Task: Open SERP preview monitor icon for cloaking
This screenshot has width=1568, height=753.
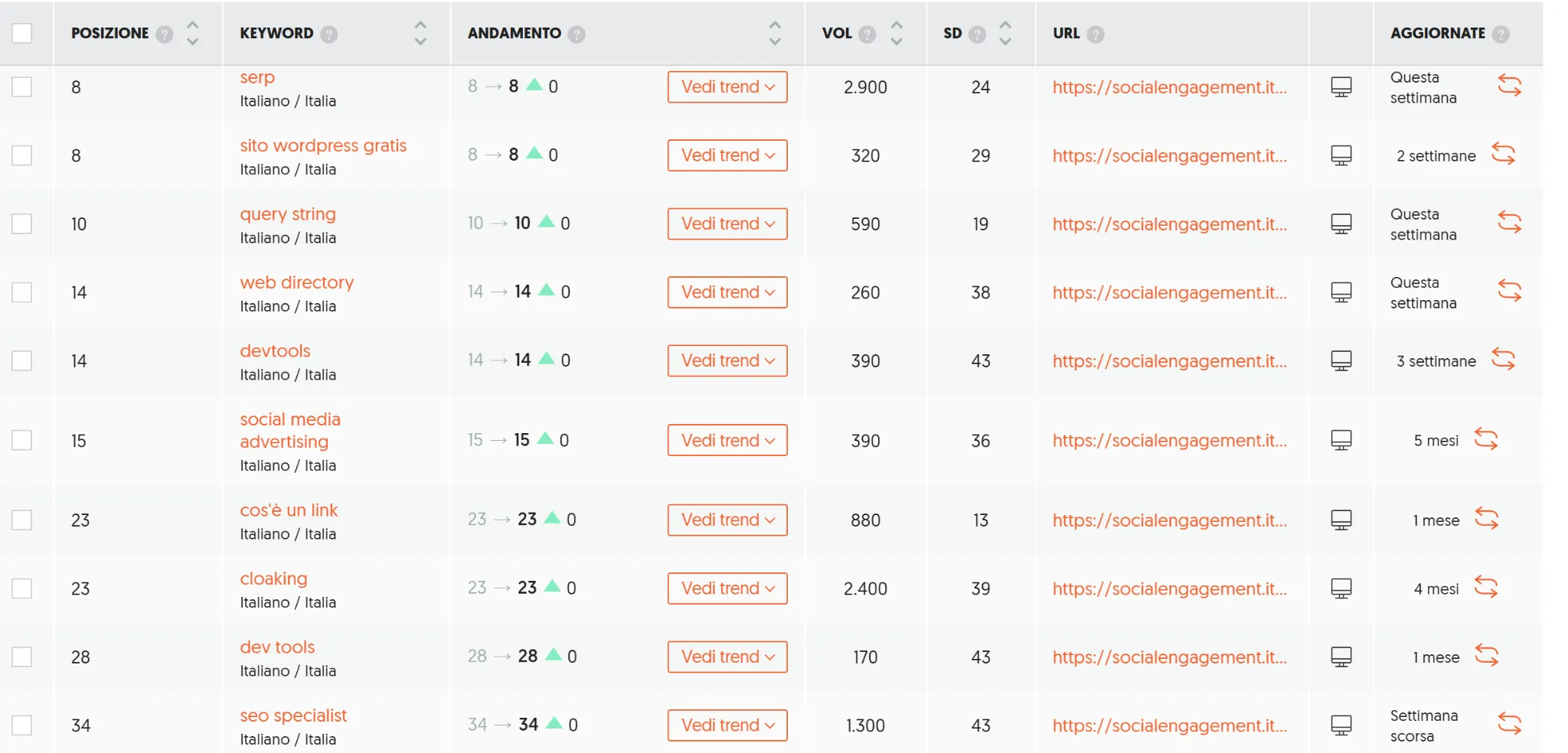Action: point(1341,588)
